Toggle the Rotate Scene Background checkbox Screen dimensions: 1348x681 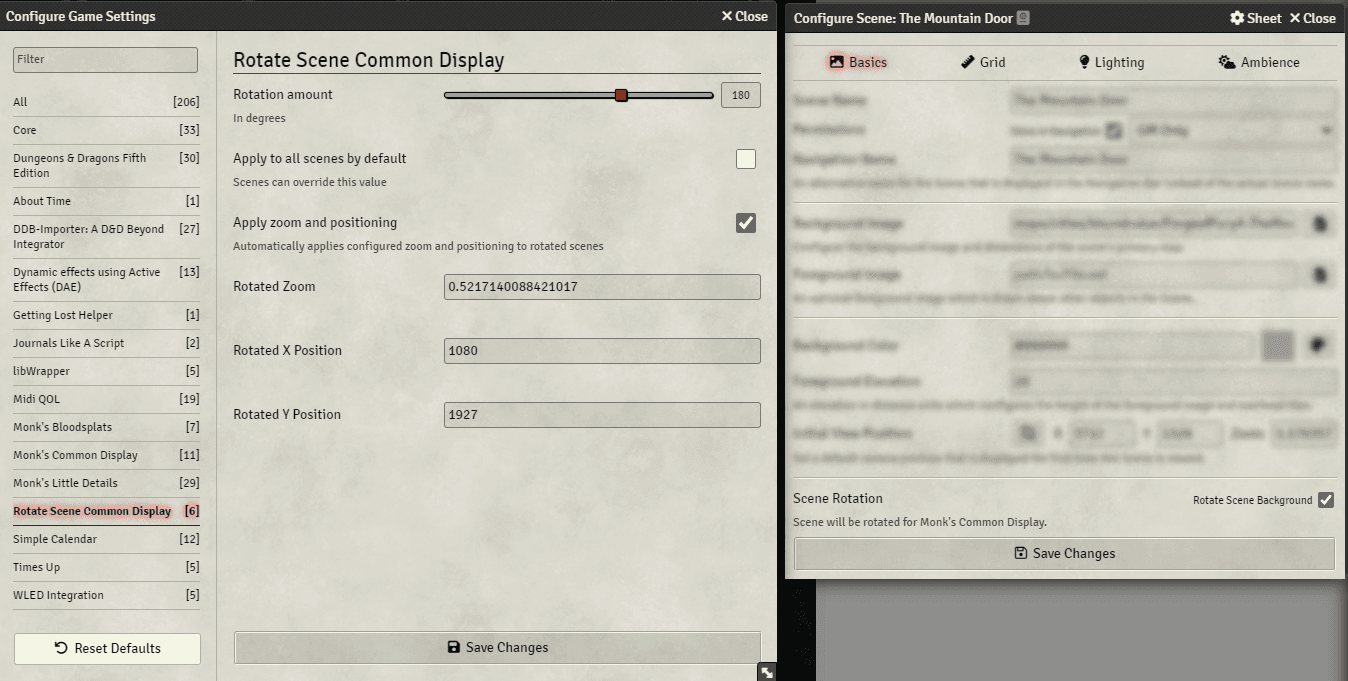(1326, 500)
